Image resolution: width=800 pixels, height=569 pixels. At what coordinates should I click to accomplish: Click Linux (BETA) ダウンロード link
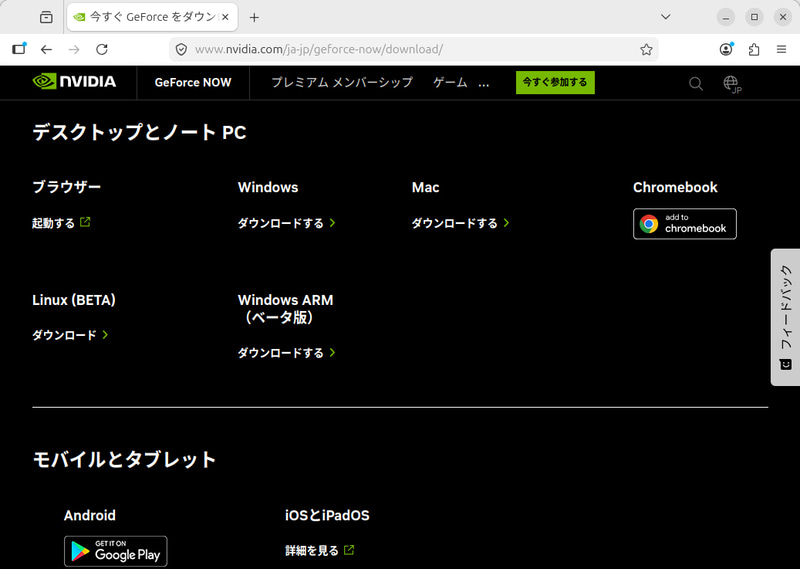coord(70,335)
